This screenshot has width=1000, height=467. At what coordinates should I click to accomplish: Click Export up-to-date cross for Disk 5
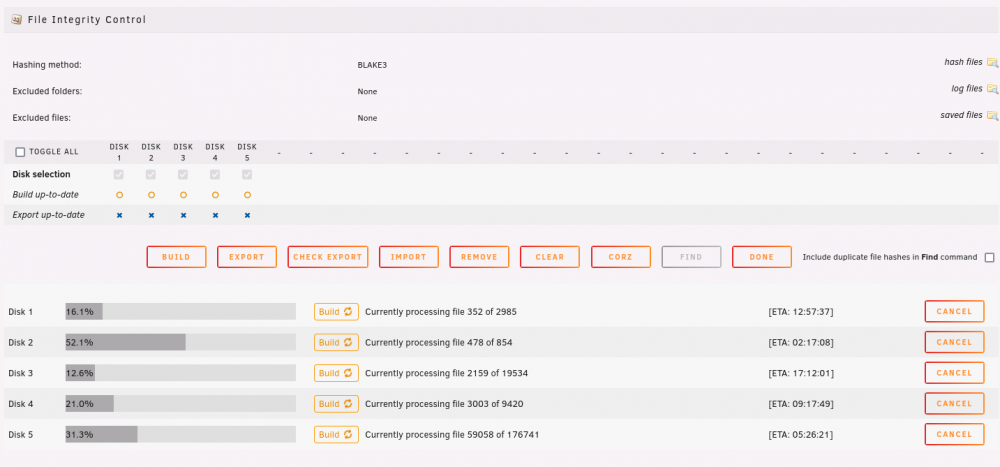pos(247,216)
